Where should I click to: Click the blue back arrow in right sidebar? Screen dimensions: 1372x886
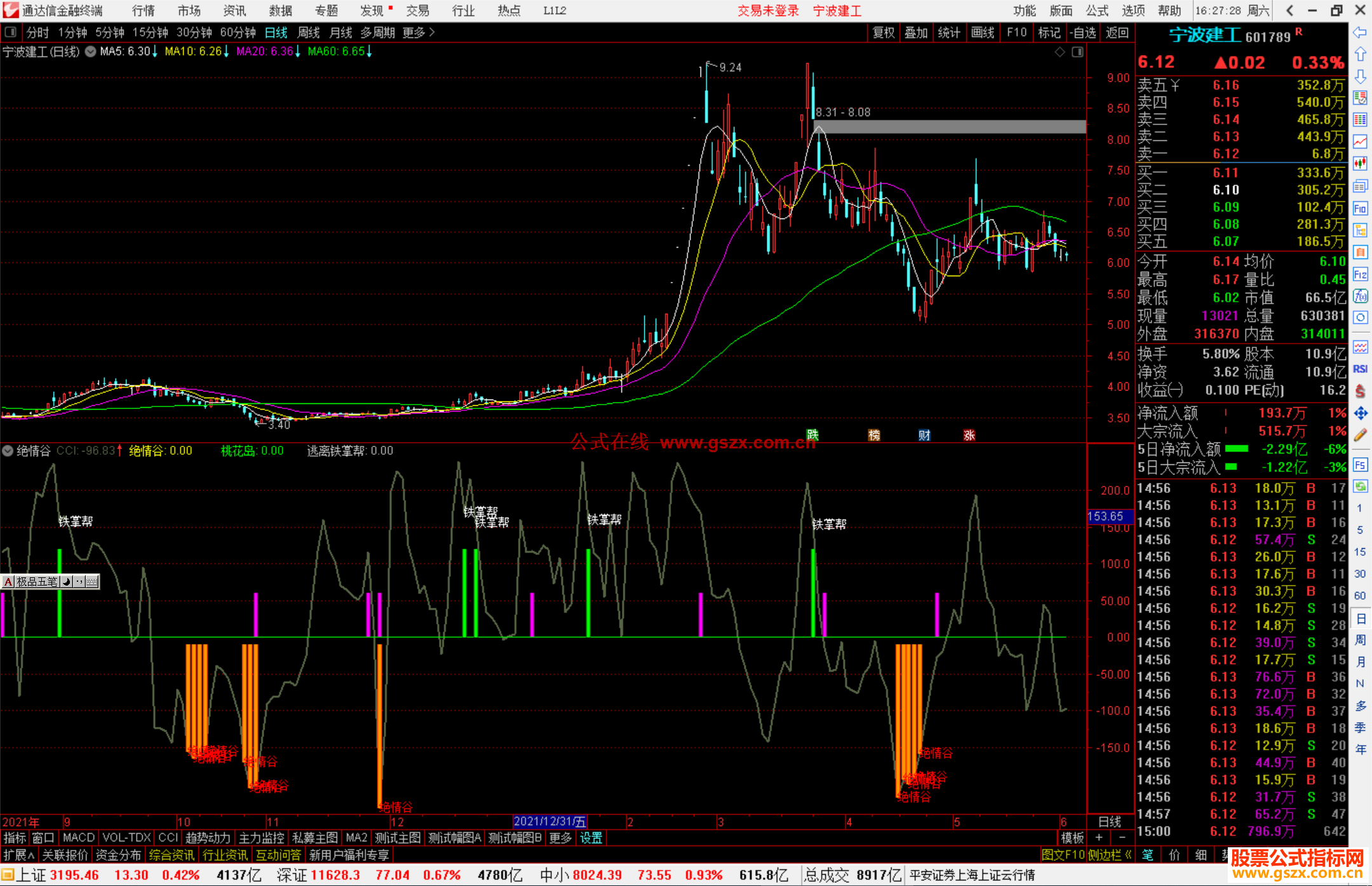click(1360, 32)
